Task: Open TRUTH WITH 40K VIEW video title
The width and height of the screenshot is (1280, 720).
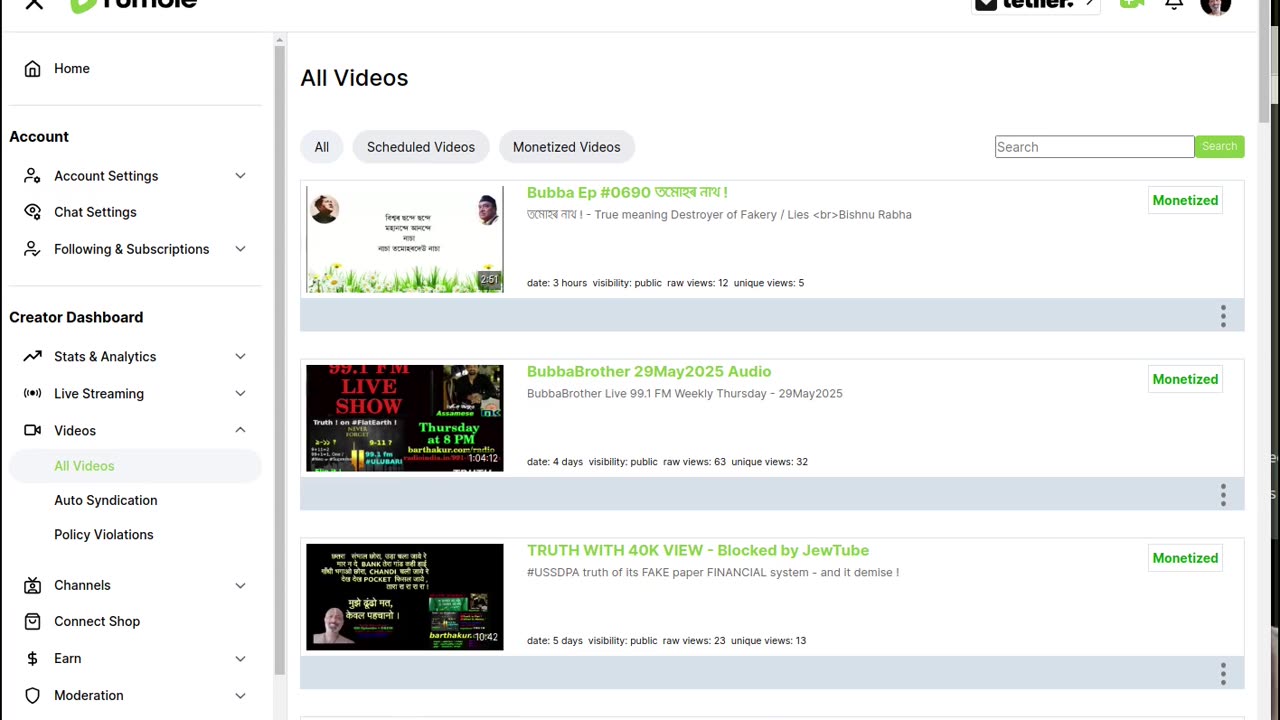Action: [698, 550]
